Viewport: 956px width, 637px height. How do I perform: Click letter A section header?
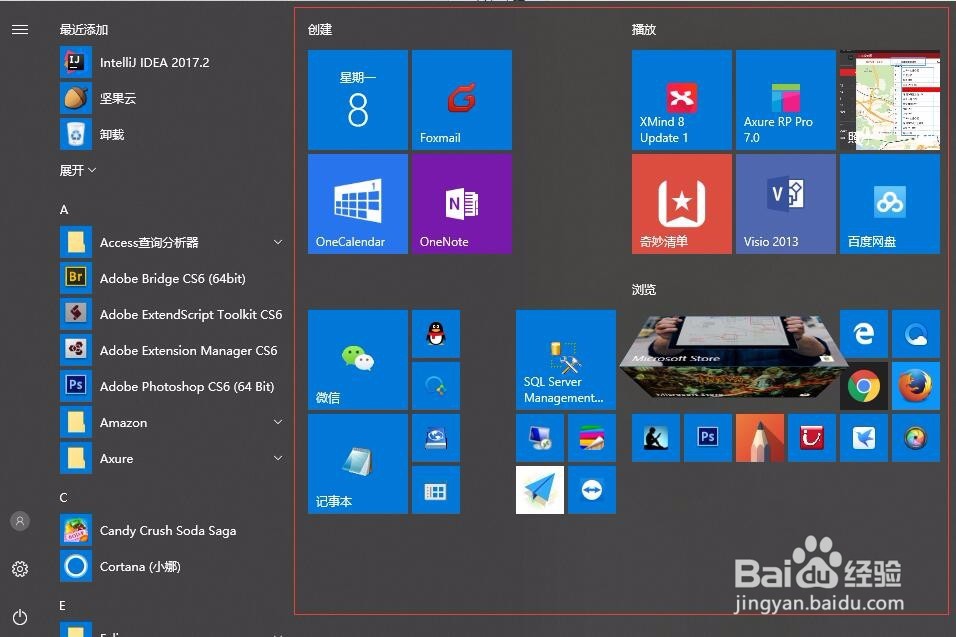point(64,210)
